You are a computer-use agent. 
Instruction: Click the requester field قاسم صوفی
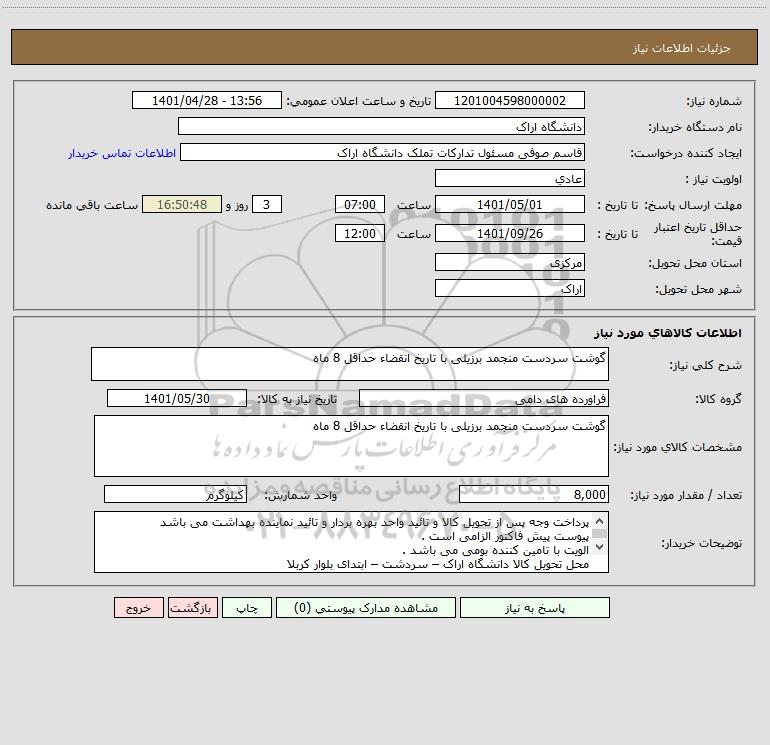point(383,152)
